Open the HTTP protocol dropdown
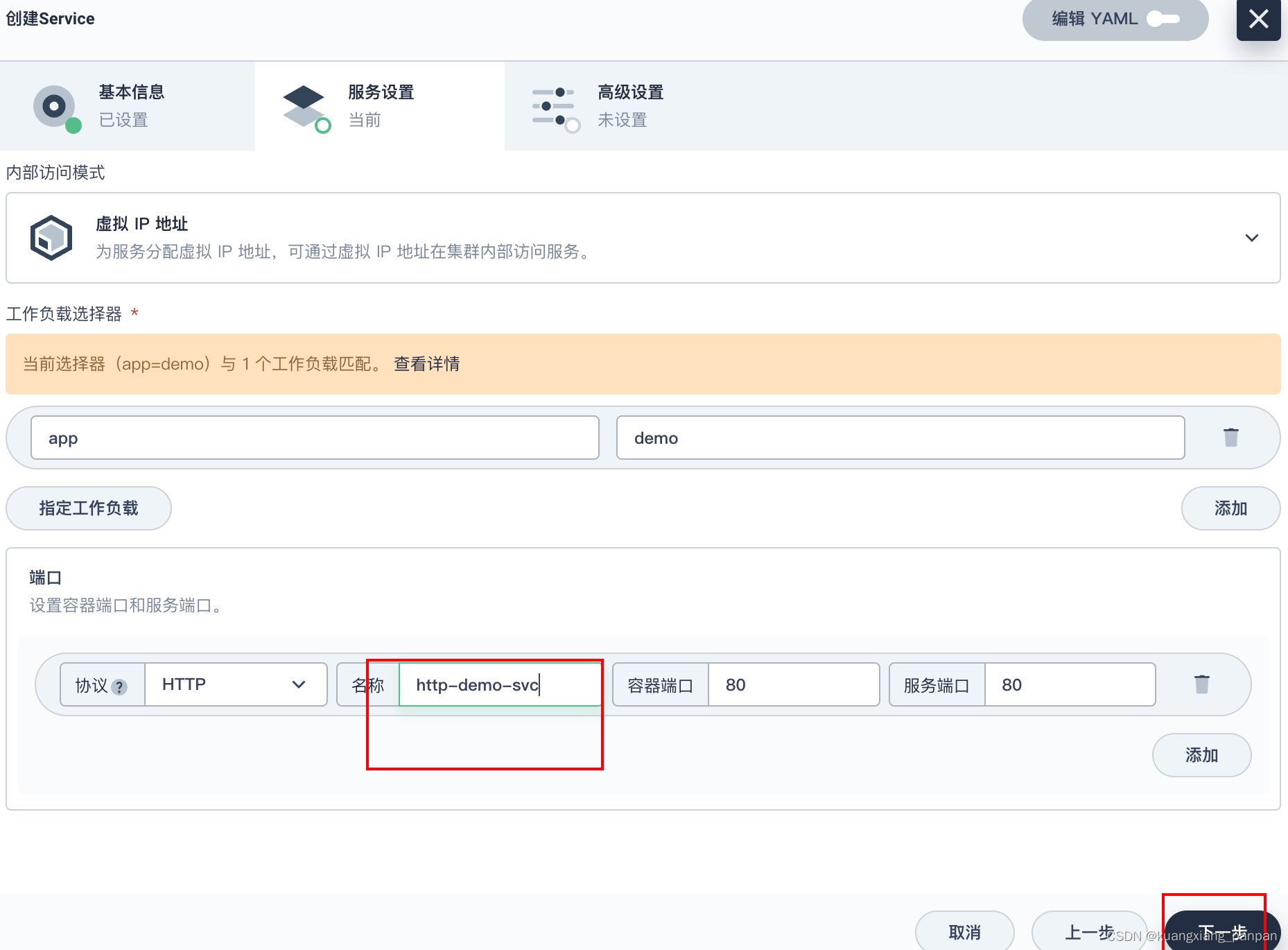 point(236,684)
